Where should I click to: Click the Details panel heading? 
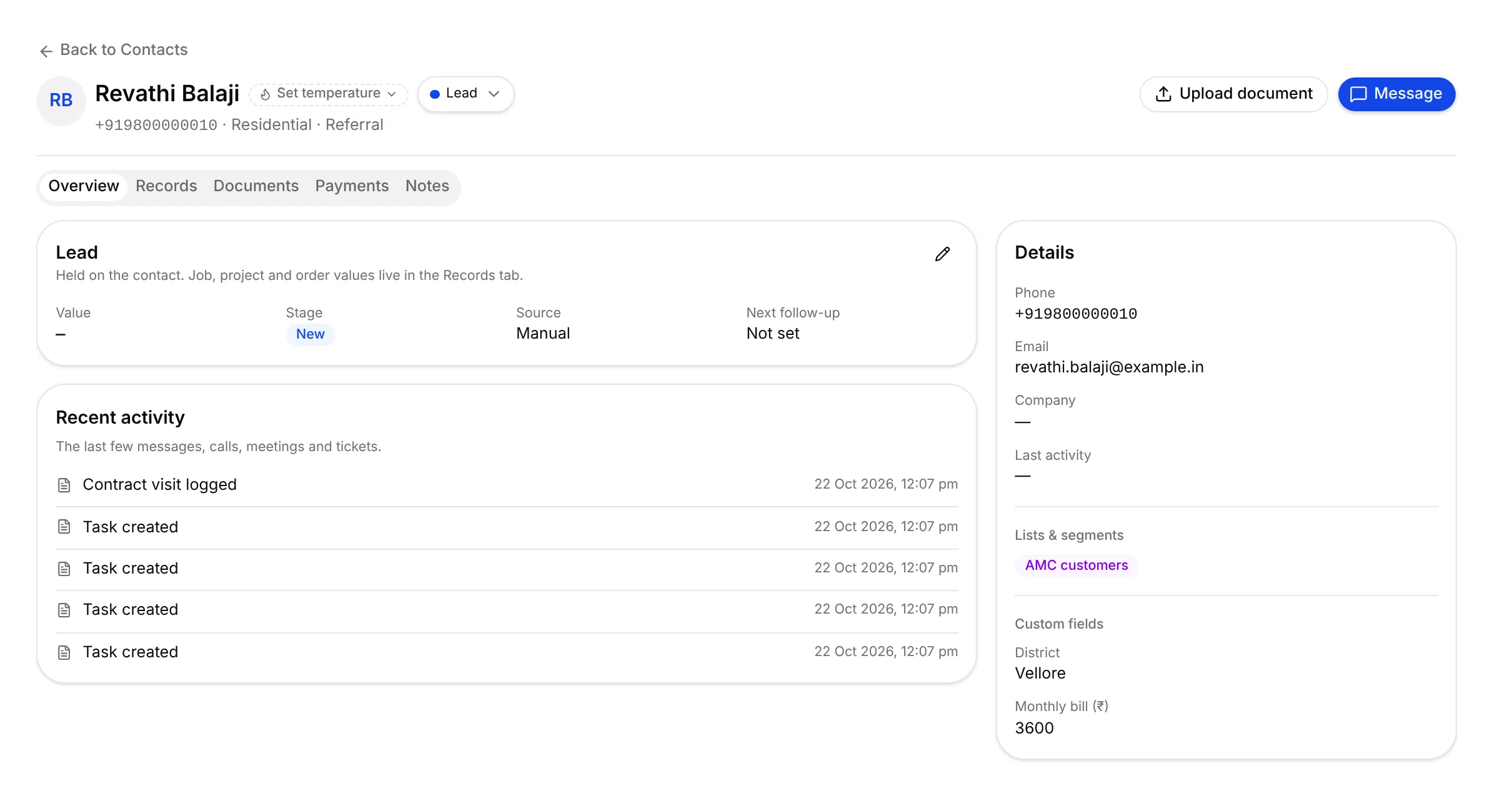1044,252
